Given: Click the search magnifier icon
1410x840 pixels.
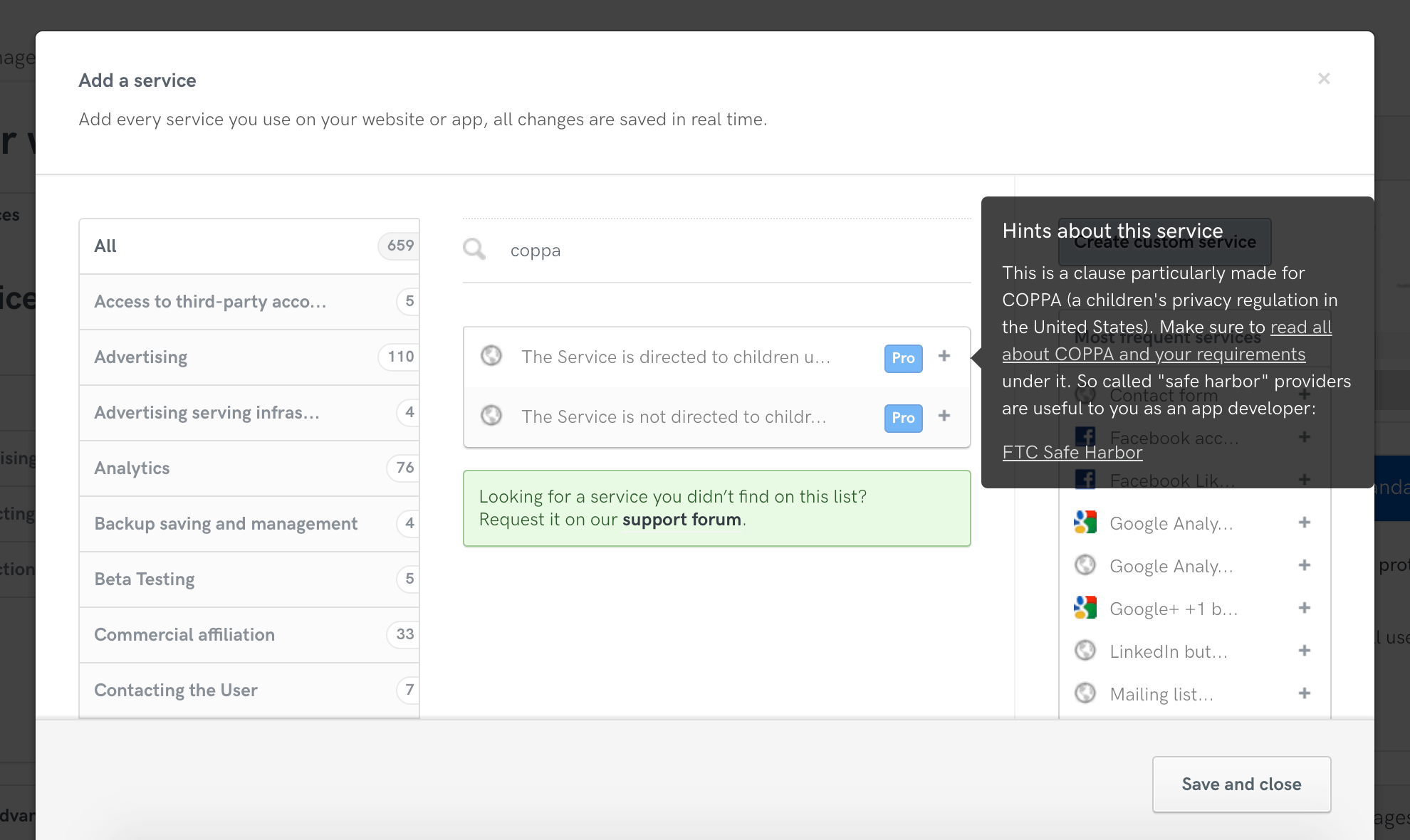Looking at the screenshot, I should [x=474, y=249].
